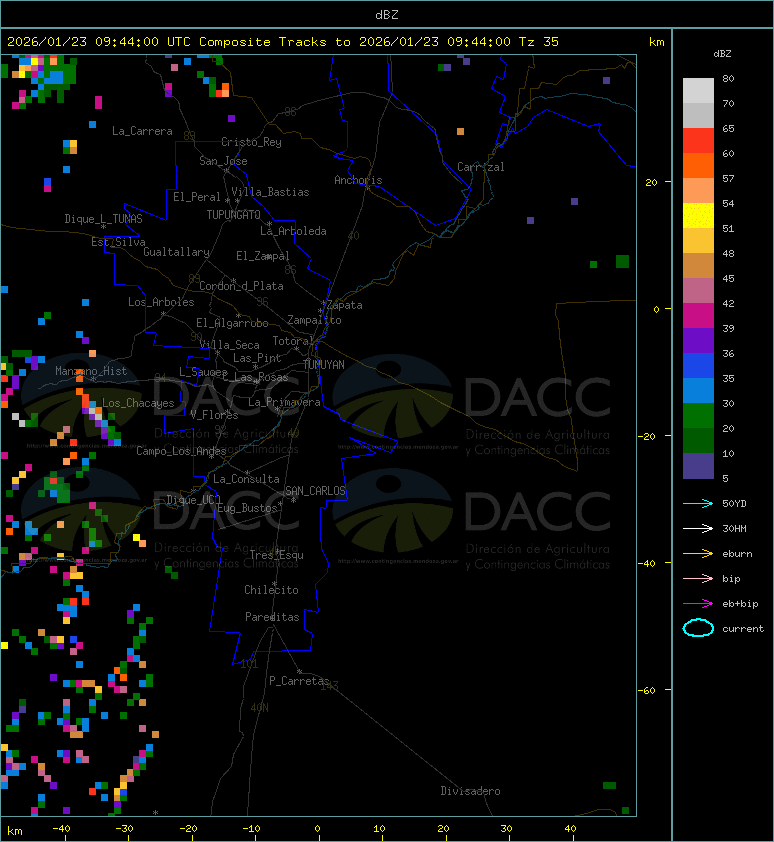This screenshot has width=774, height=842.
Task: Click the Composite Tracks timestamp header
Action: coord(283,42)
